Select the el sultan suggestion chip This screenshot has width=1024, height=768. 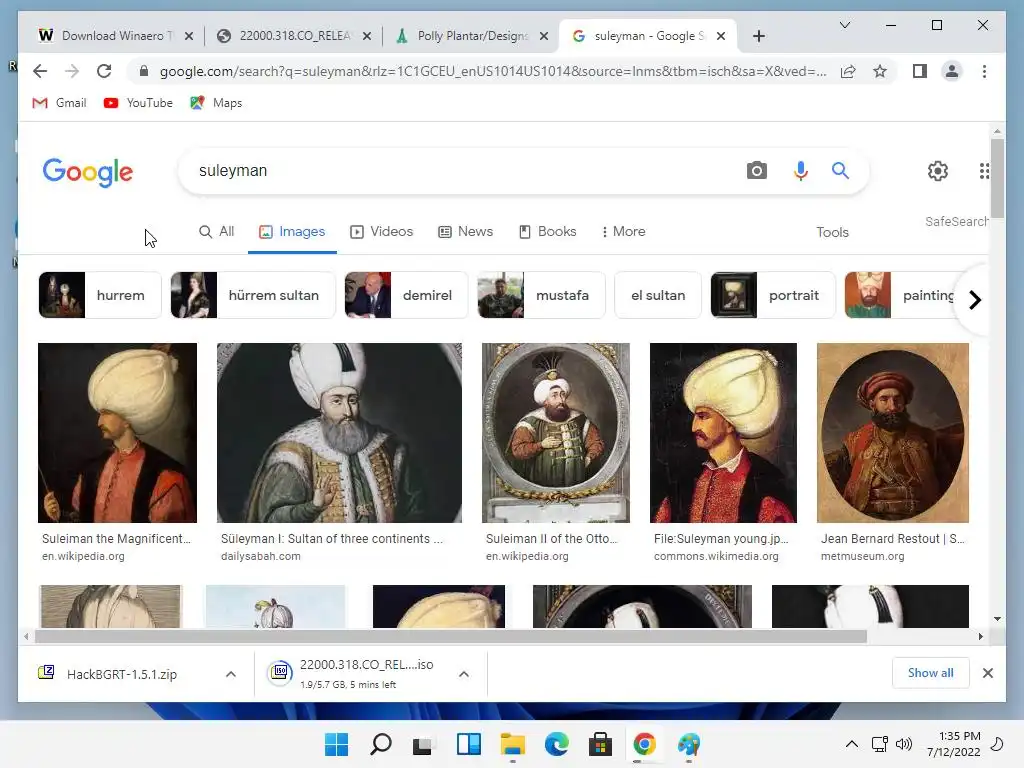(x=658, y=295)
